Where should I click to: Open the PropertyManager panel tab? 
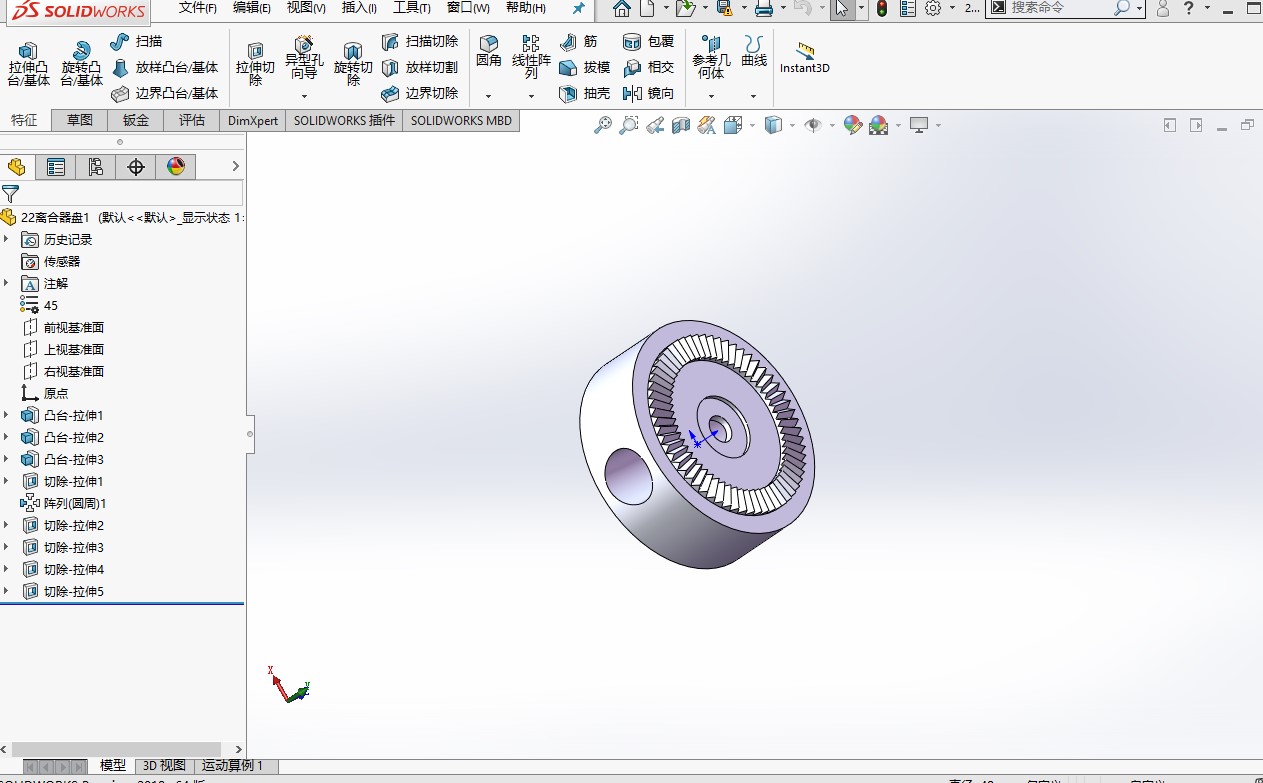[x=56, y=167]
